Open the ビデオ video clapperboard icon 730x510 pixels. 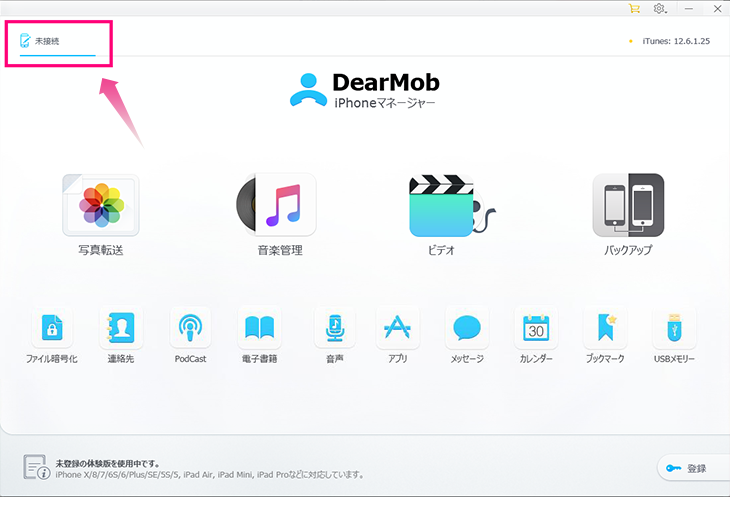pos(452,205)
